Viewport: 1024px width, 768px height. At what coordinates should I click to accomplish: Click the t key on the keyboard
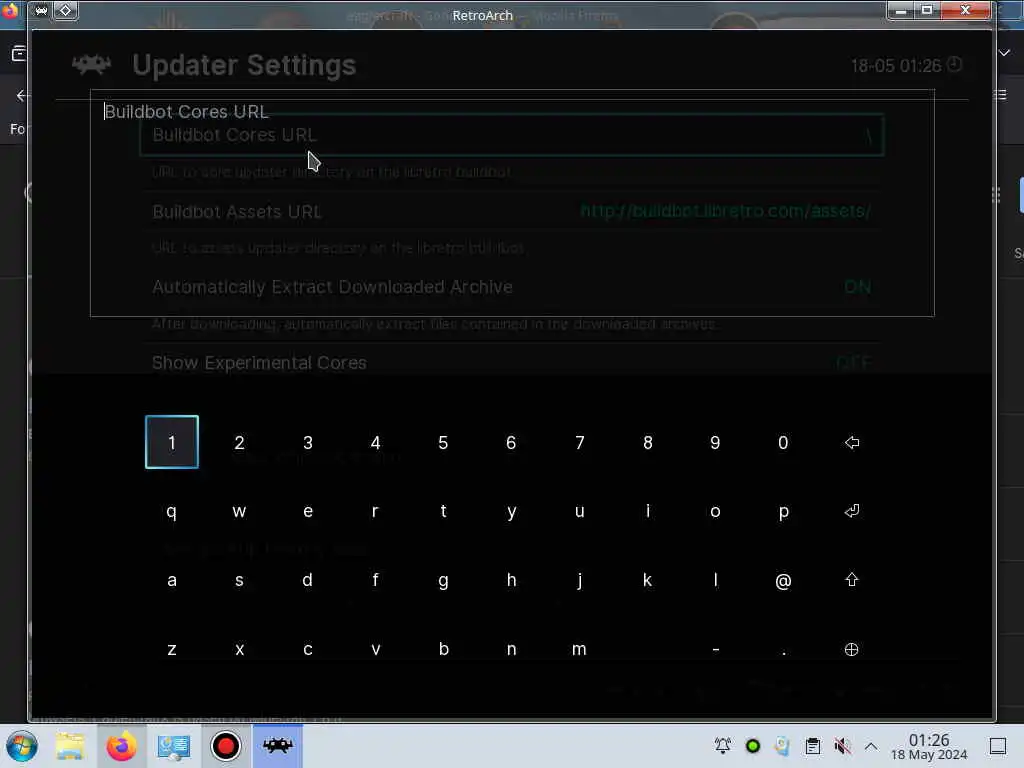coord(443,511)
